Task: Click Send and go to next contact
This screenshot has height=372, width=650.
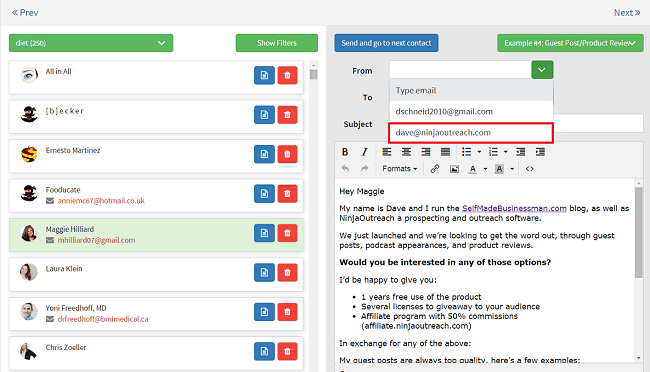Action: (x=386, y=43)
